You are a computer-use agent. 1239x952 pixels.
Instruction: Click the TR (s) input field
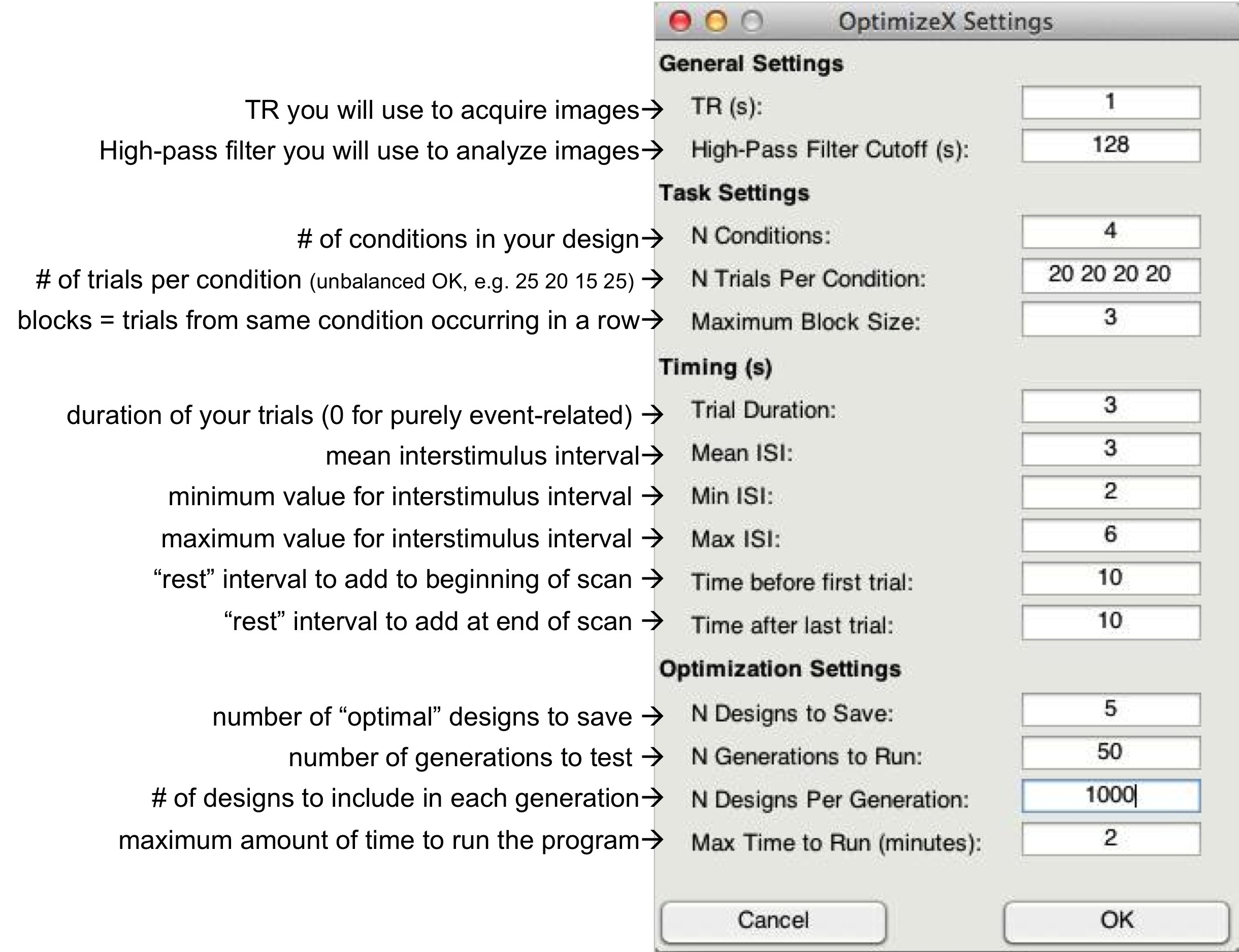point(1111,103)
